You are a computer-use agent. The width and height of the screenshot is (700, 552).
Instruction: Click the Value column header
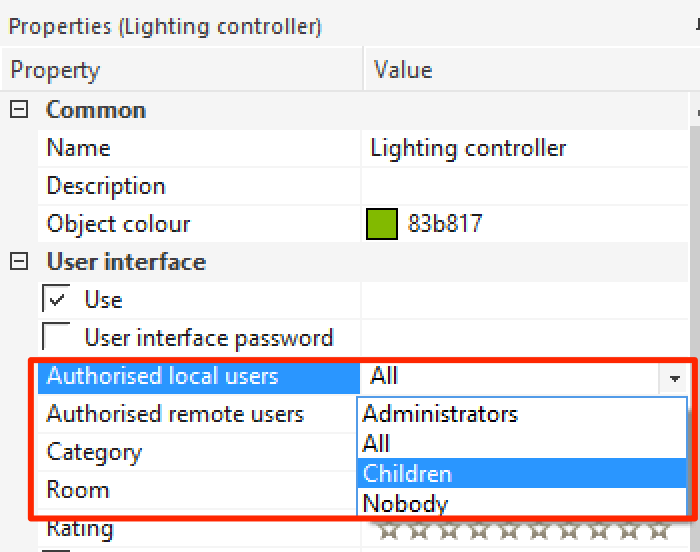[x=403, y=71]
